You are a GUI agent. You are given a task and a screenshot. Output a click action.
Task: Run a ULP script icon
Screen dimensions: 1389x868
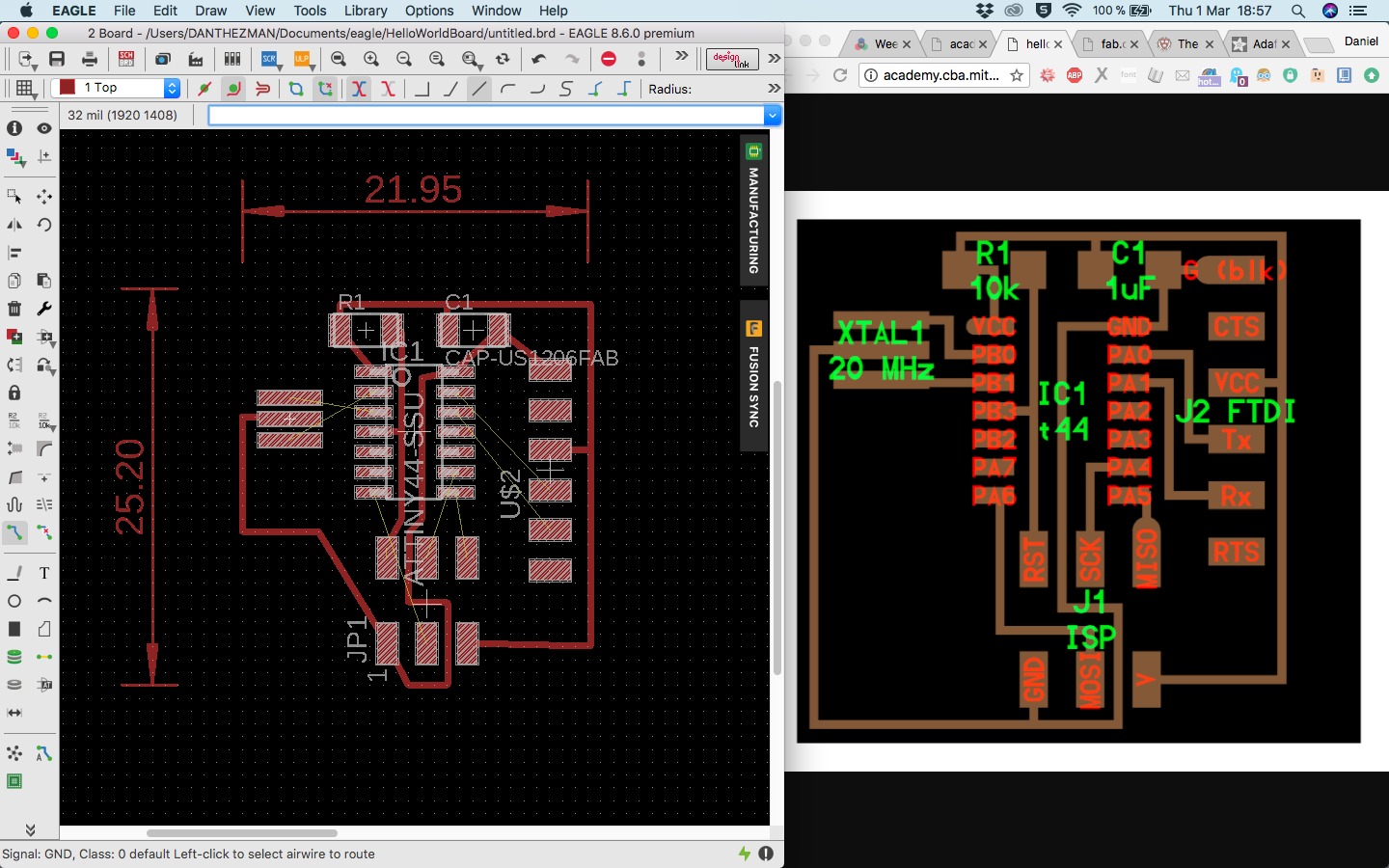point(303,59)
